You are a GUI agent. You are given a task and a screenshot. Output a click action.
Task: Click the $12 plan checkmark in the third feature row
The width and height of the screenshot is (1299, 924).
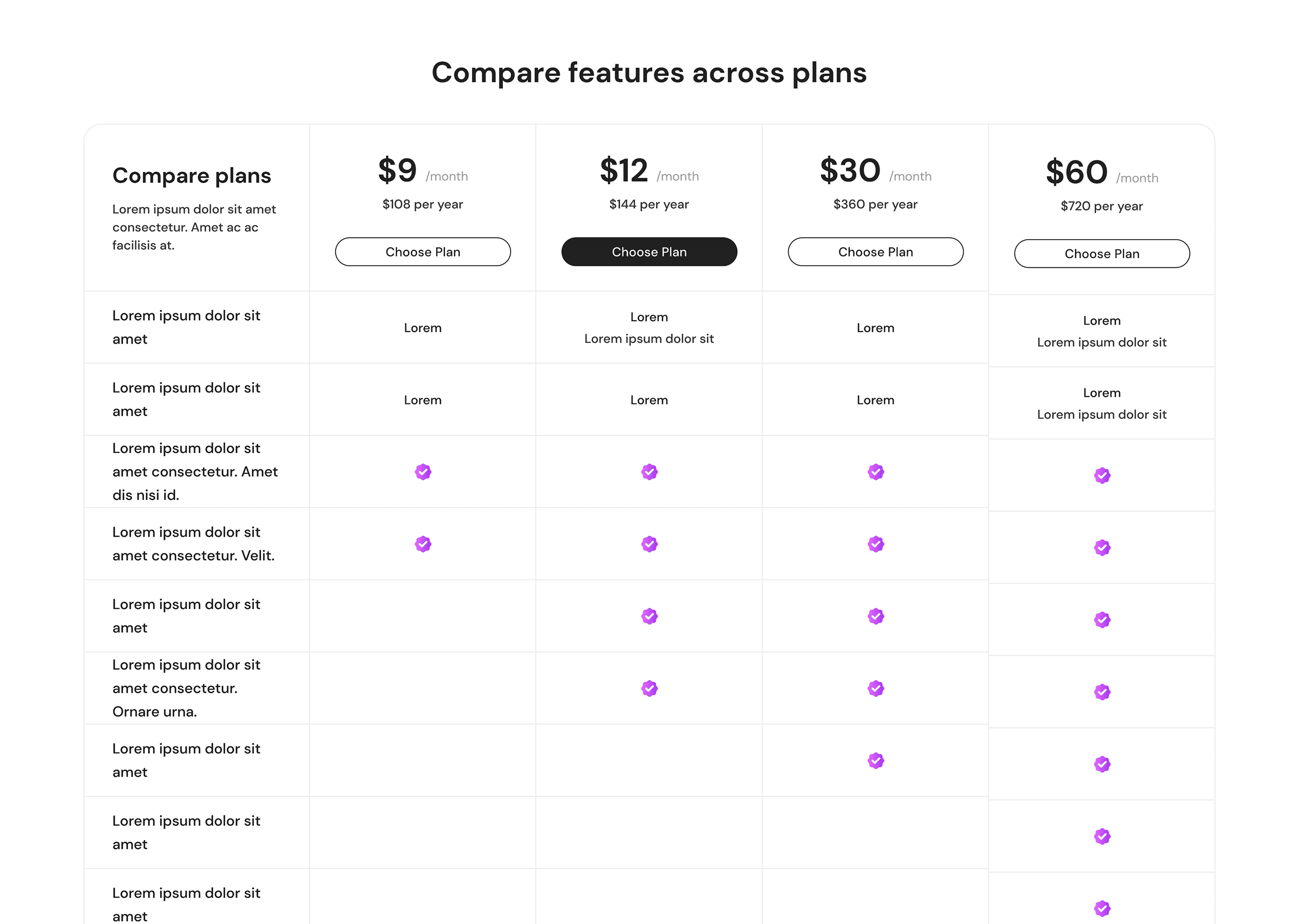coord(649,616)
